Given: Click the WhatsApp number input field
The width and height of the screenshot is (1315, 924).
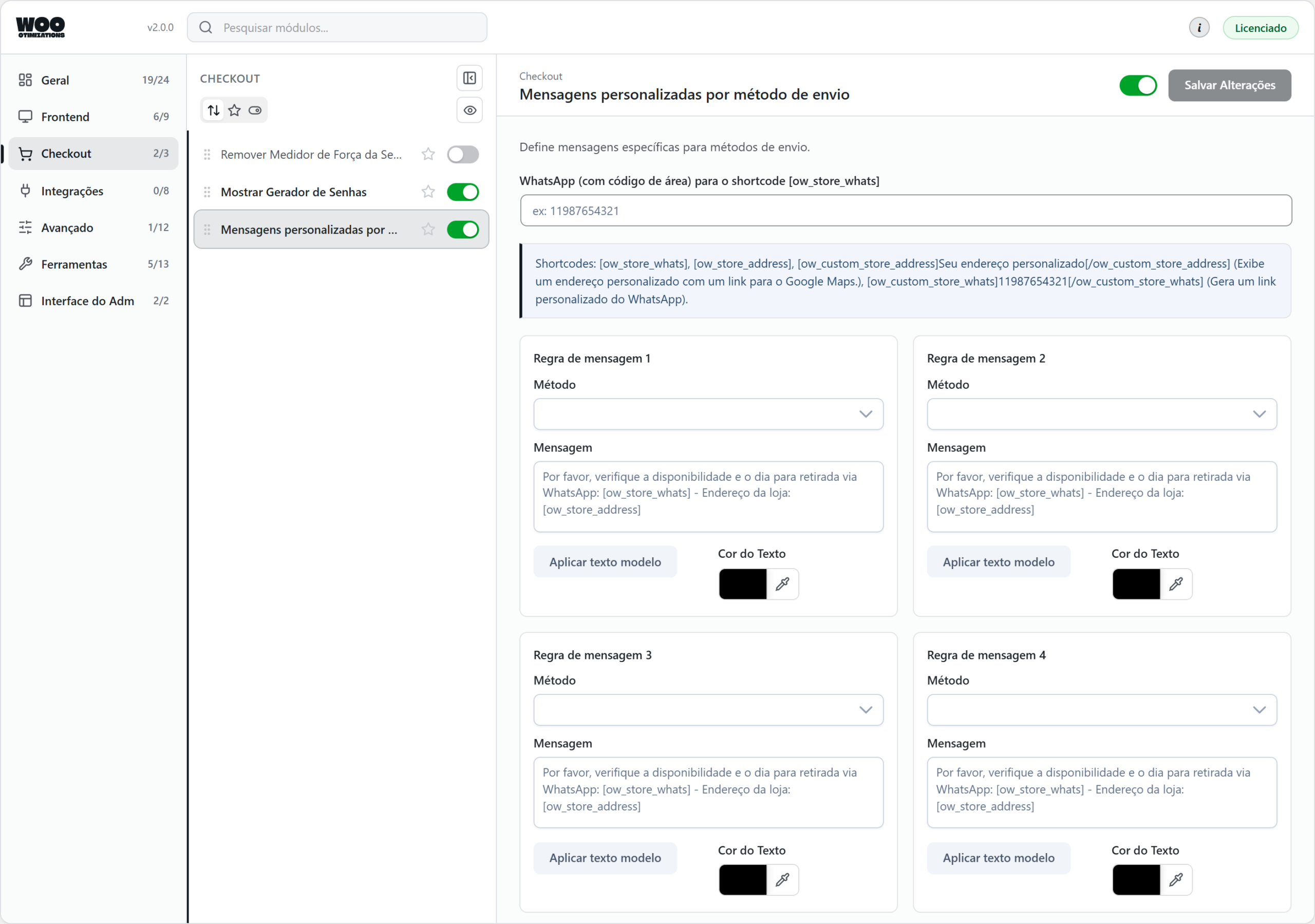Looking at the screenshot, I should pyautogui.click(x=906, y=210).
